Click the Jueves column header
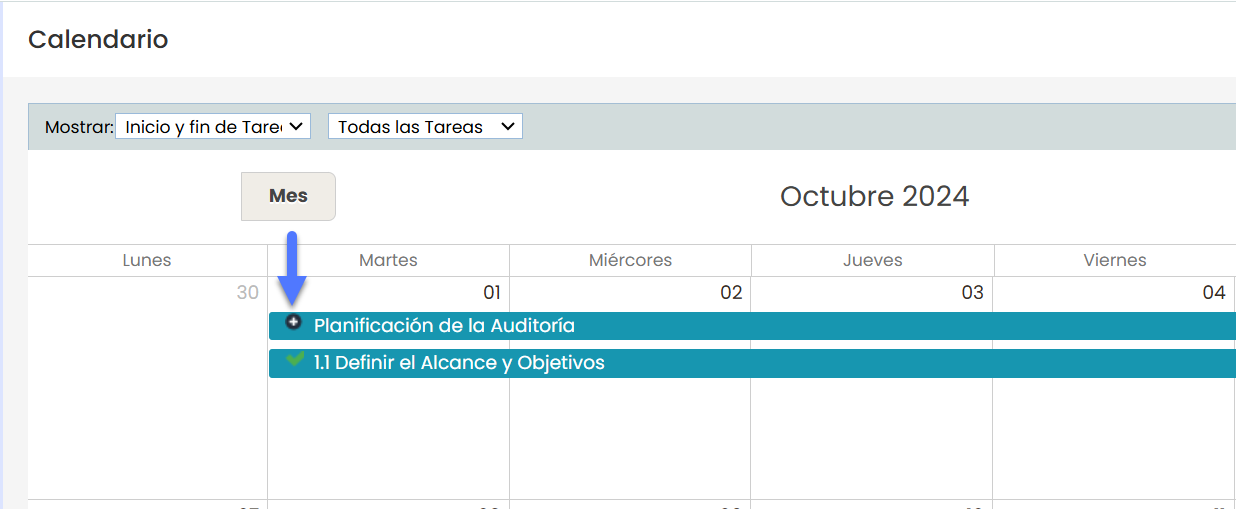 coord(872,260)
